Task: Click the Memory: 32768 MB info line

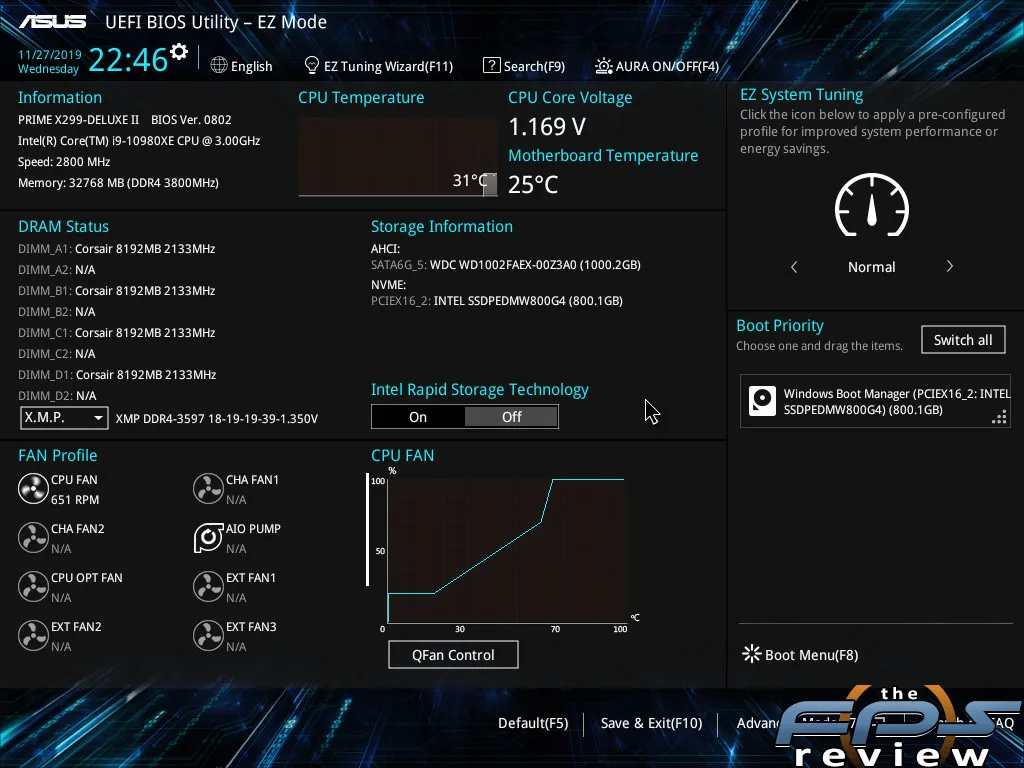Action: click(x=118, y=183)
